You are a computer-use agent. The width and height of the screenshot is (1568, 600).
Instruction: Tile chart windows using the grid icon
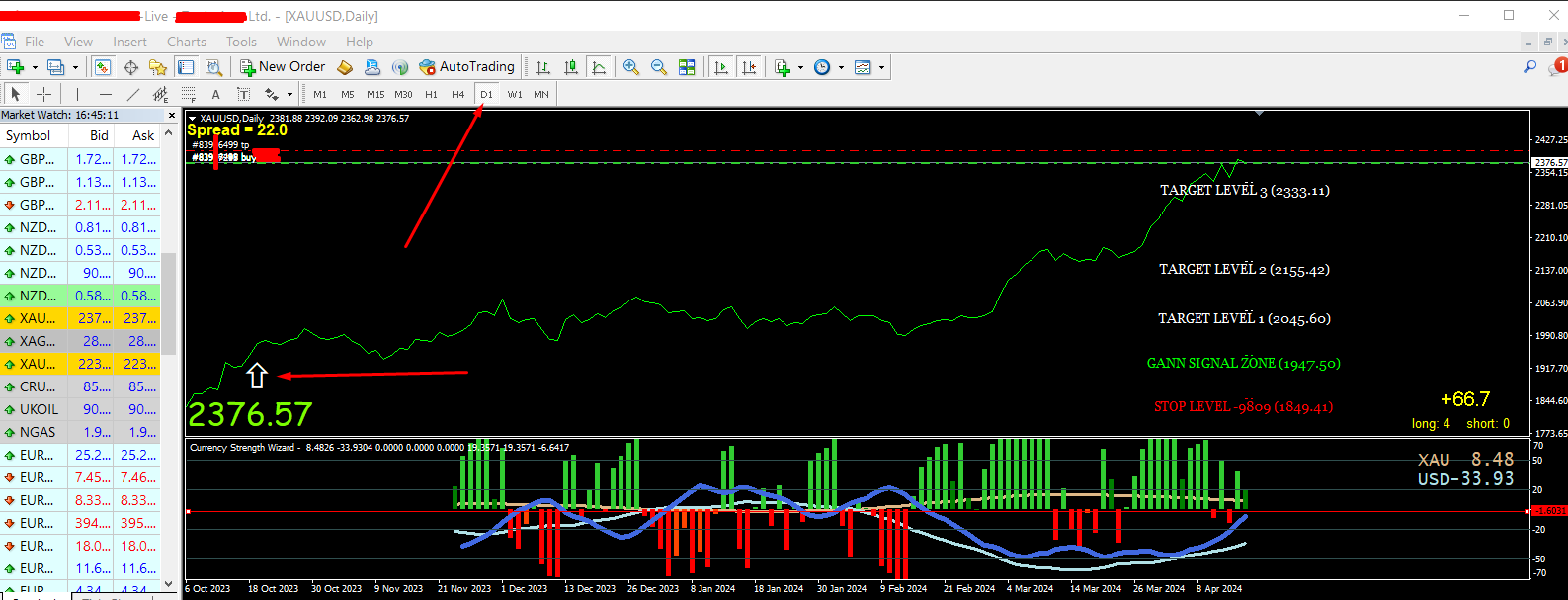click(x=687, y=67)
